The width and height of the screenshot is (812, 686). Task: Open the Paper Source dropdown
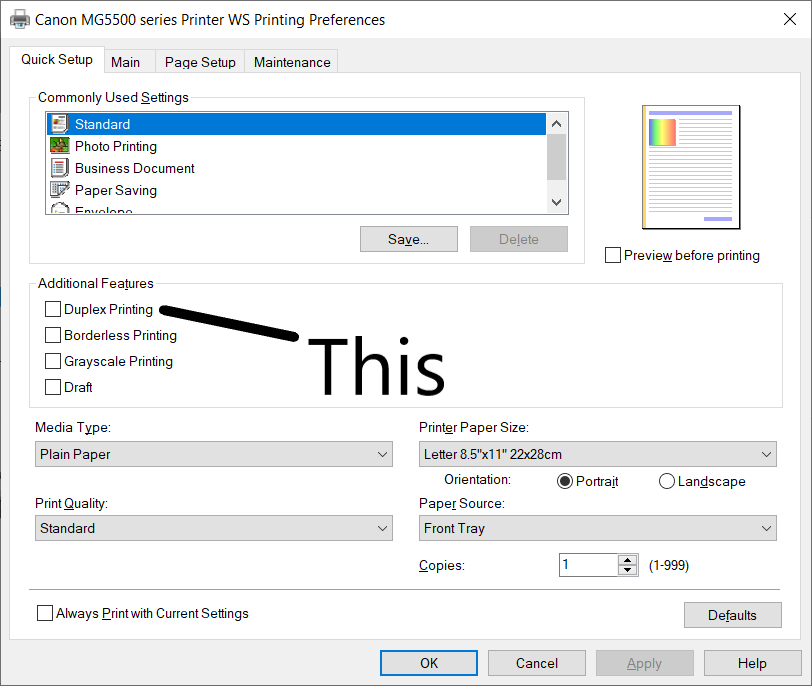tap(598, 528)
